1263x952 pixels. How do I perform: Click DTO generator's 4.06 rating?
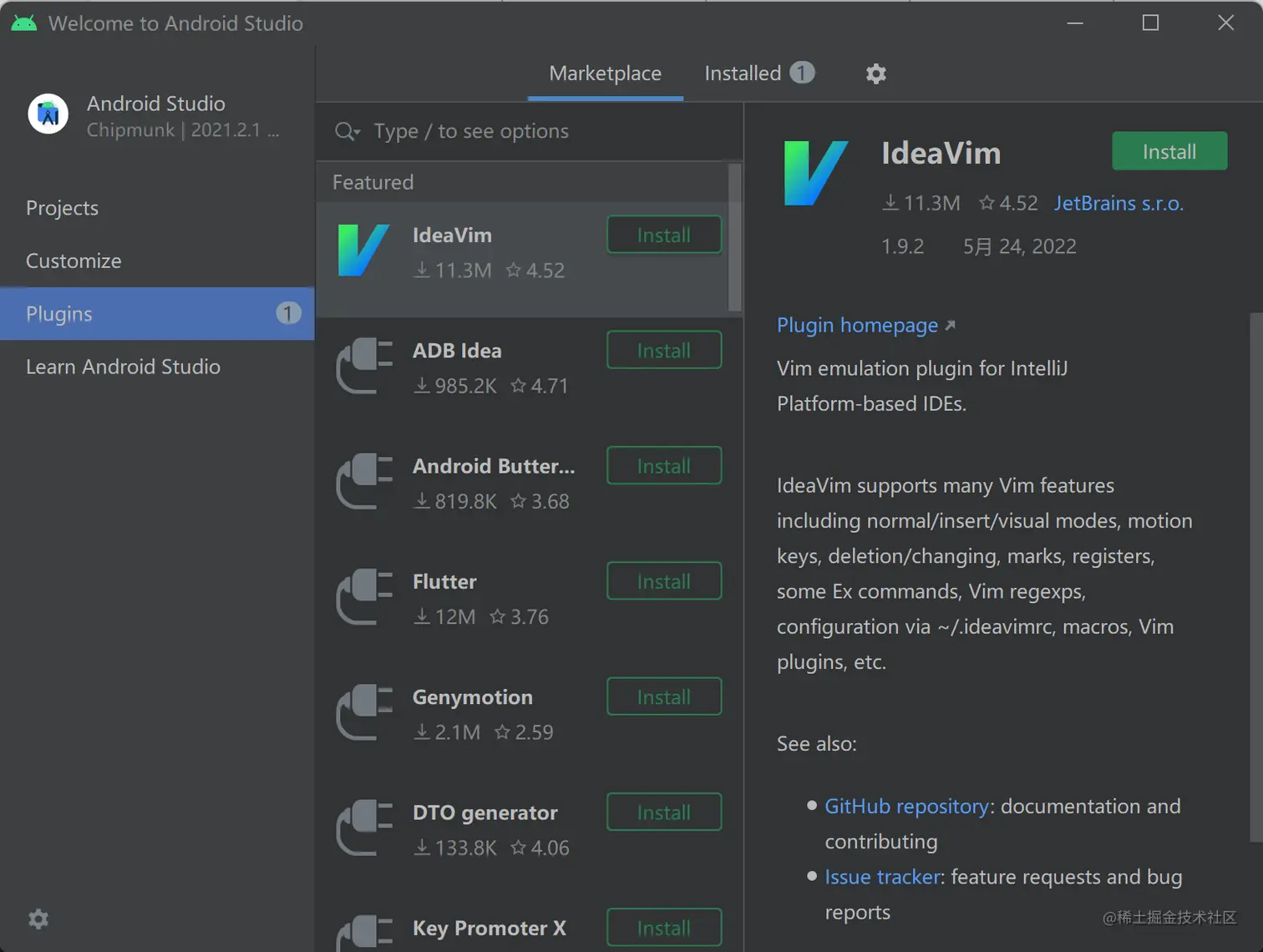[540, 848]
